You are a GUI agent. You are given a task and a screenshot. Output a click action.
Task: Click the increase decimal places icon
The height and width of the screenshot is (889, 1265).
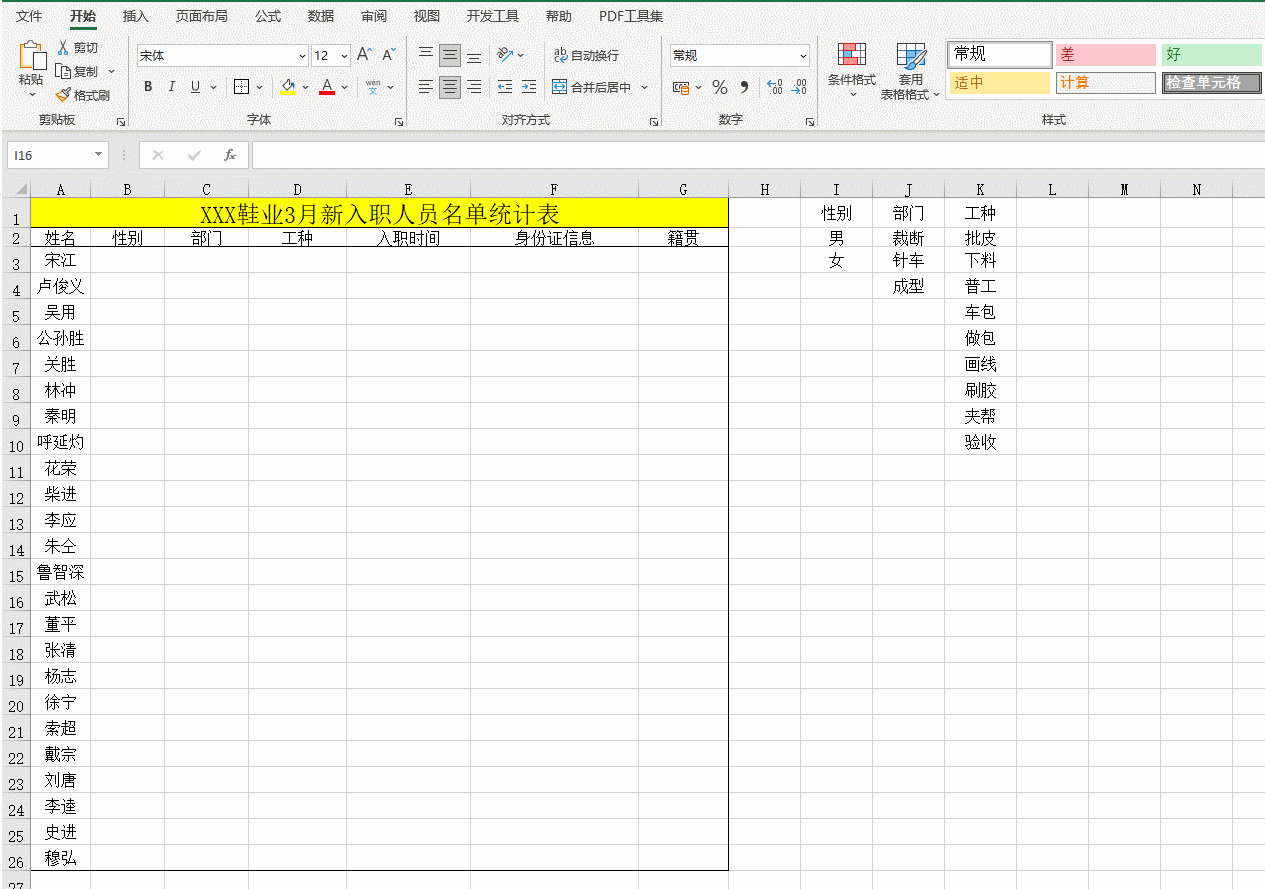(774, 87)
